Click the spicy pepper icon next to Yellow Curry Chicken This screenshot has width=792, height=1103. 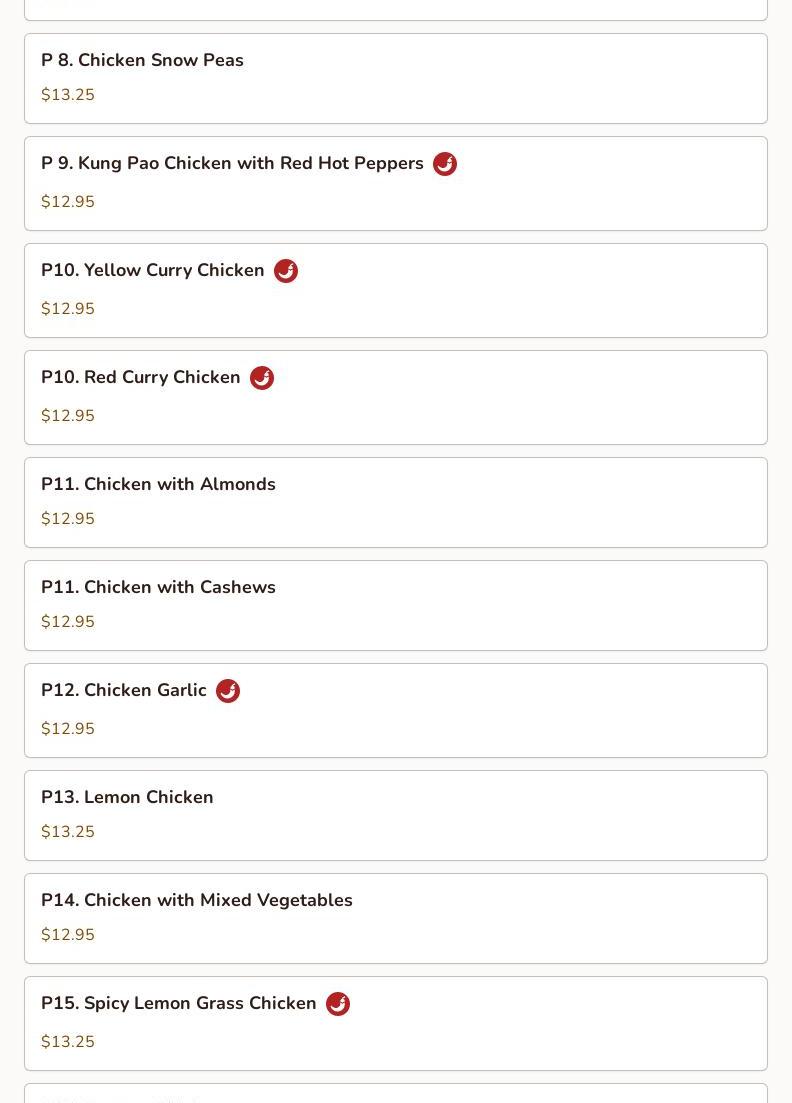[x=286, y=271]
